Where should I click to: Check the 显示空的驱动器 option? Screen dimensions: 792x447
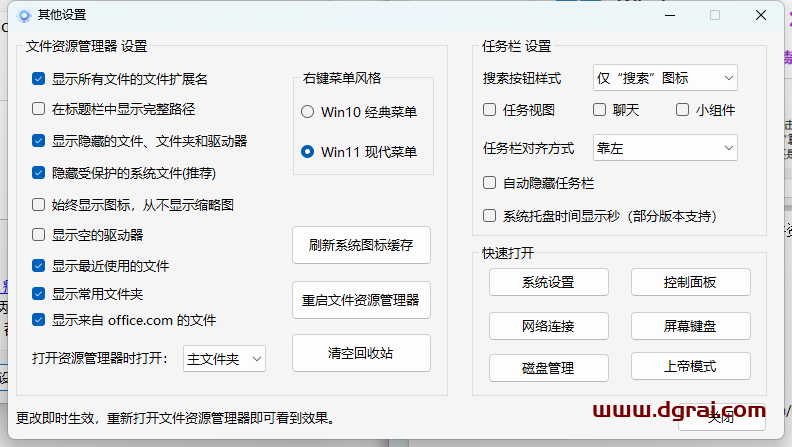38,234
